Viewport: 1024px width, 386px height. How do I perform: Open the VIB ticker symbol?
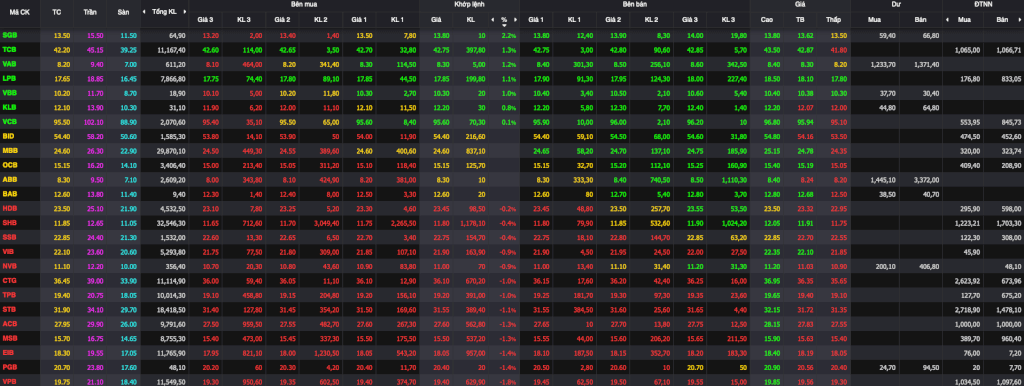9,251
